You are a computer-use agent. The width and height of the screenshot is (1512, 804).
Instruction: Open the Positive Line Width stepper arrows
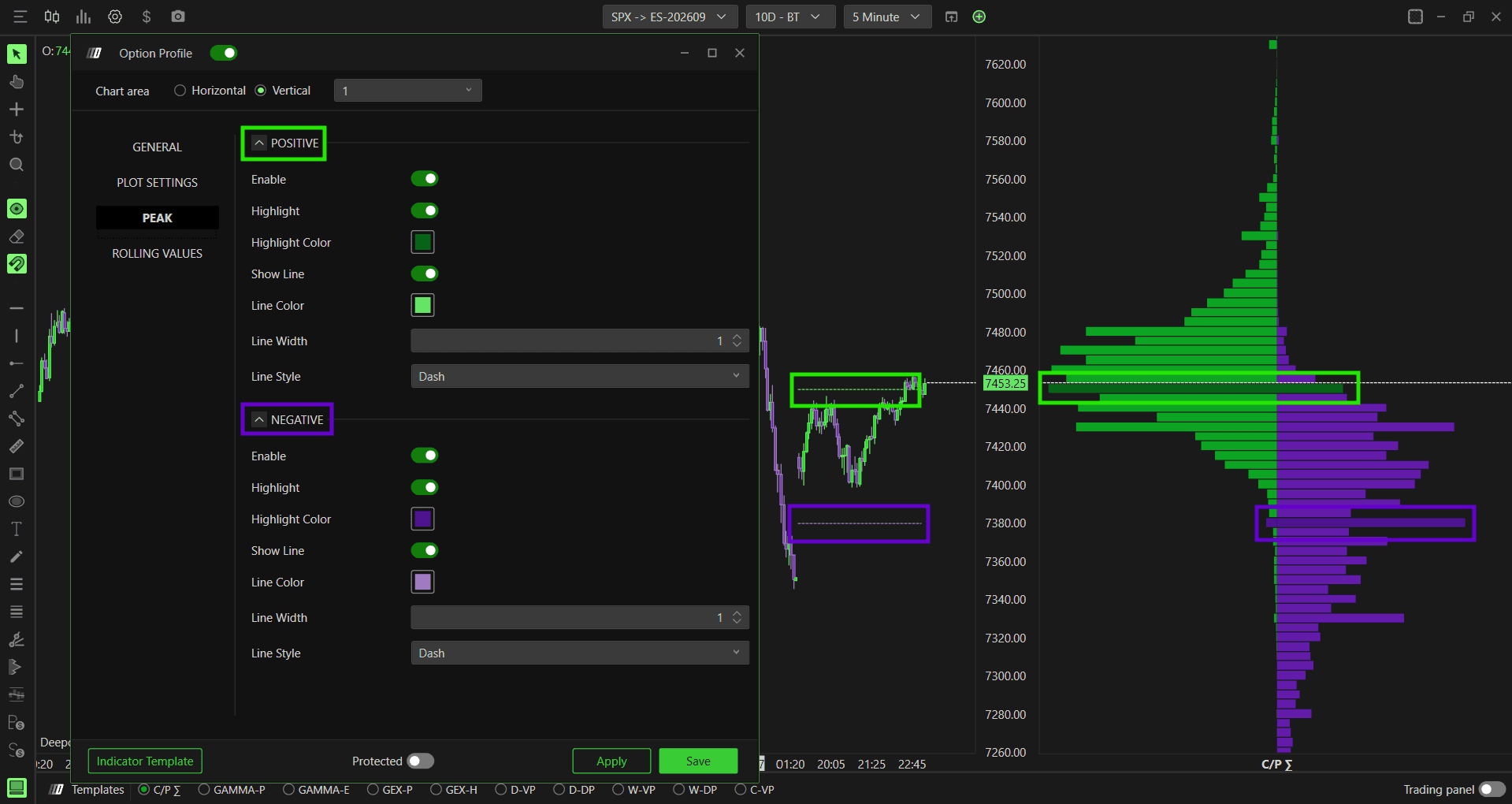coord(737,341)
